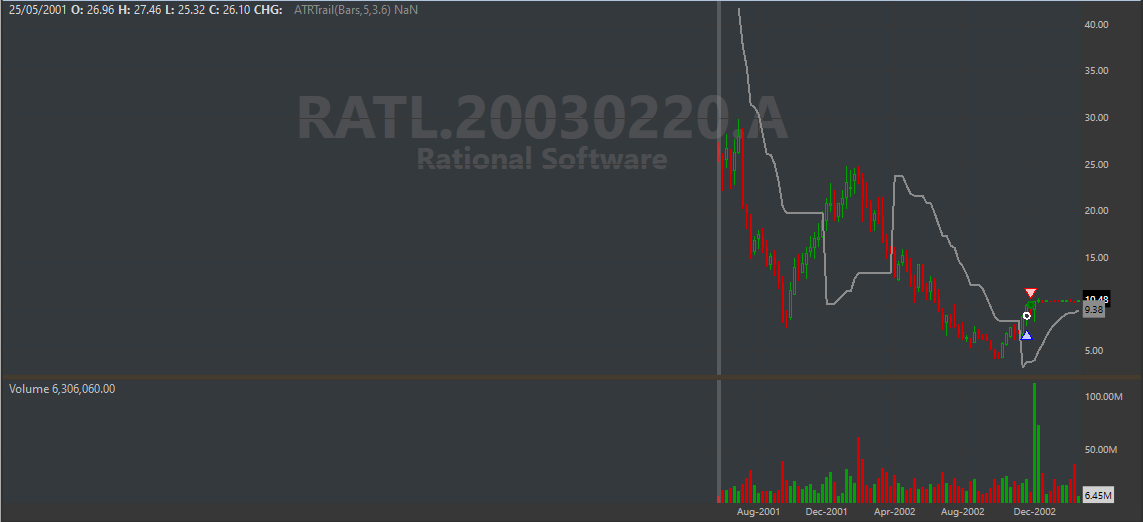This screenshot has height=522, width=1143.
Task: Click the 30.00 price axis label
Action: click(x=1096, y=118)
